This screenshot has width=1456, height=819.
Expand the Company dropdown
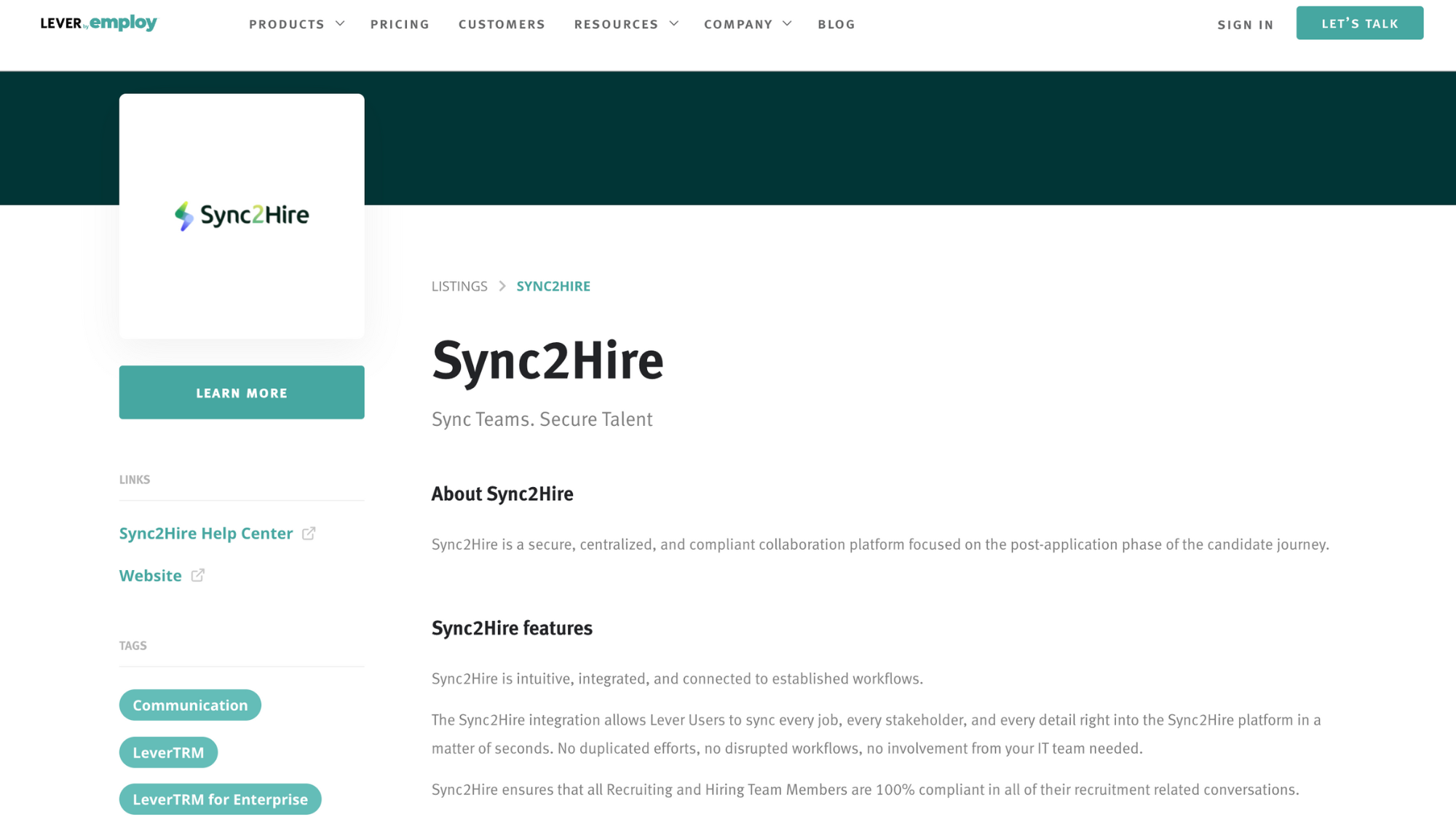[x=747, y=24]
